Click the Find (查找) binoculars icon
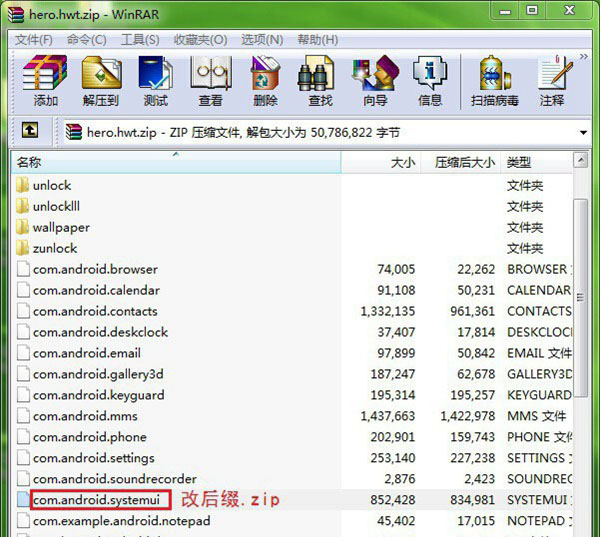 pos(316,73)
